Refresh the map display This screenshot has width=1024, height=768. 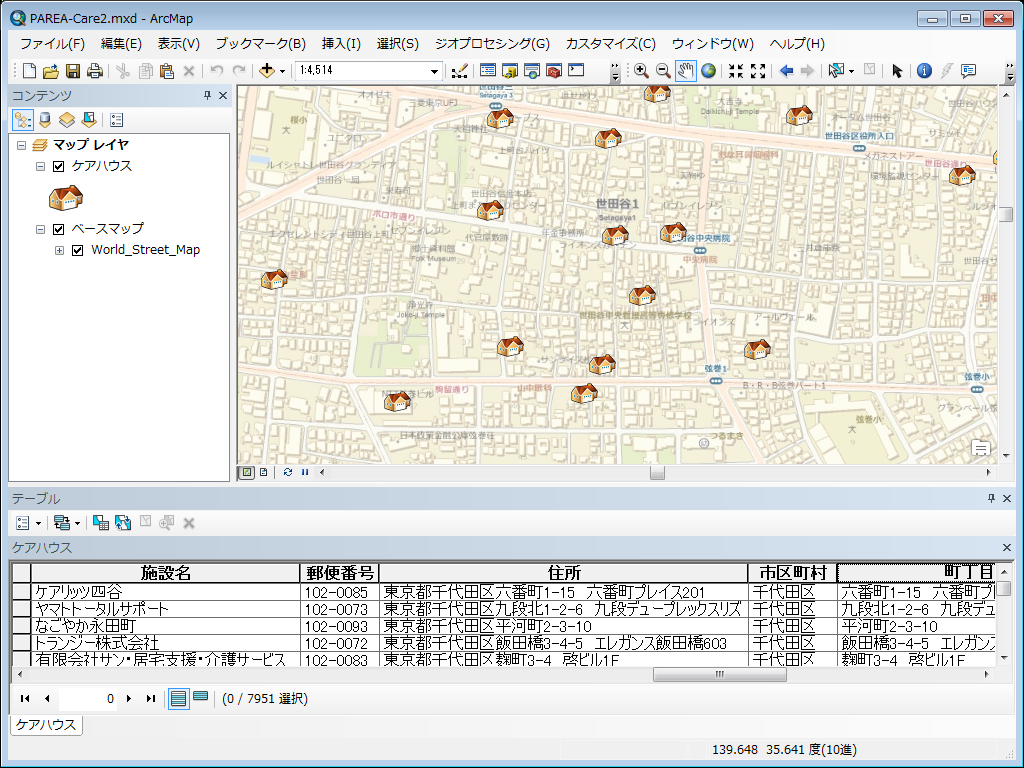click(287, 472)
